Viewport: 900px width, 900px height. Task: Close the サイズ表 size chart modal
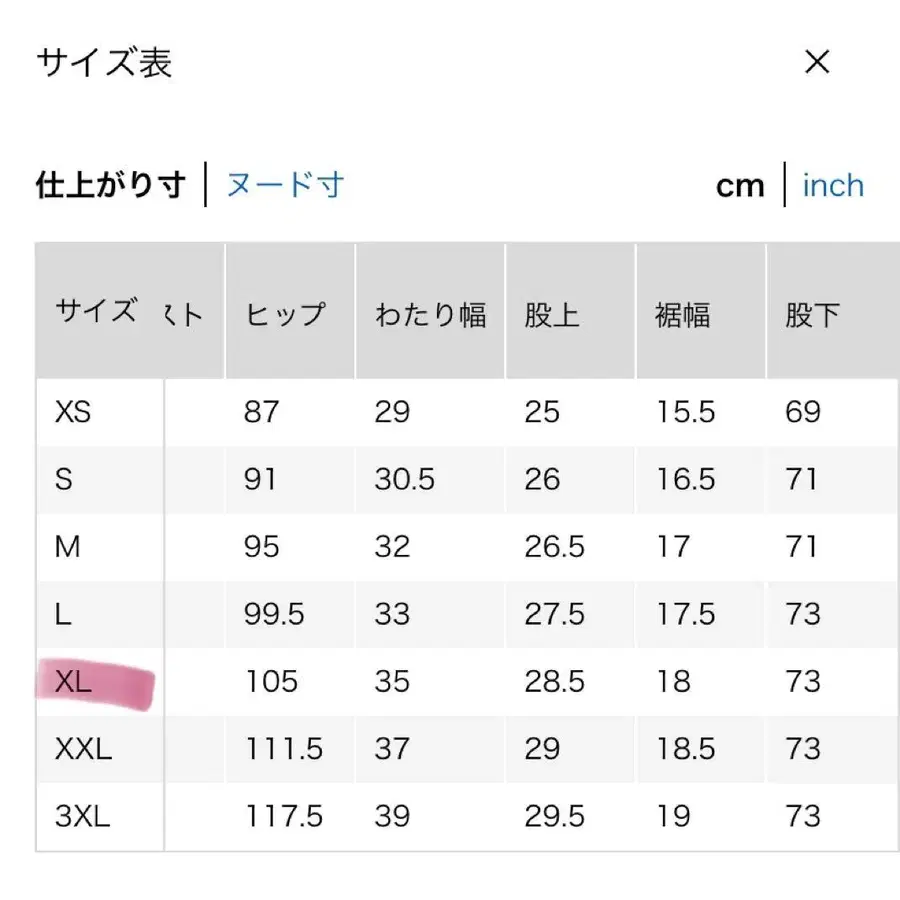tap(818, 62)
